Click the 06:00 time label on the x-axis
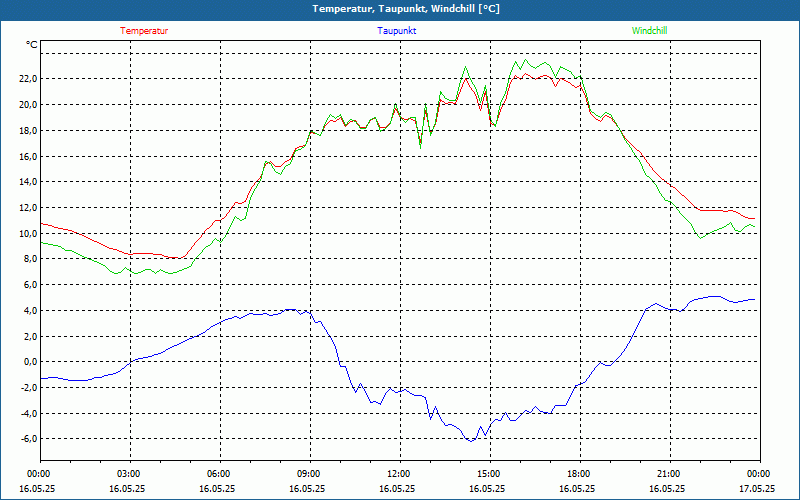Image resolution: width=800 pixels, height=500 pixels. click(x=220, y=474)
